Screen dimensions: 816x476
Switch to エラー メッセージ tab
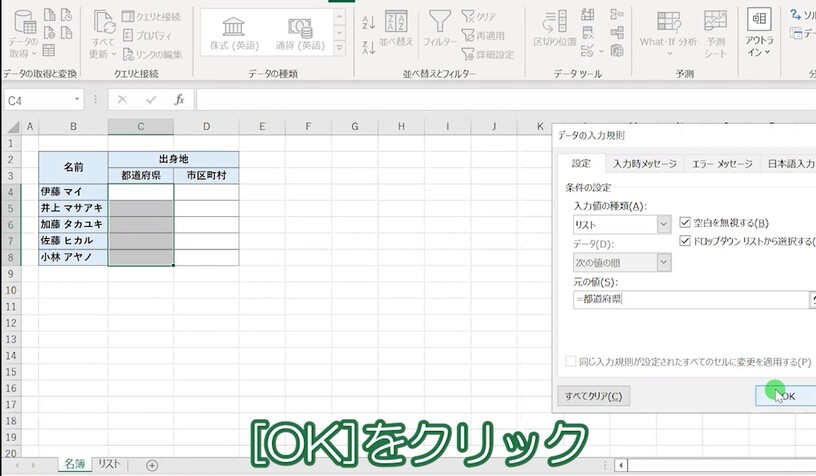click(x=722, y=164)
